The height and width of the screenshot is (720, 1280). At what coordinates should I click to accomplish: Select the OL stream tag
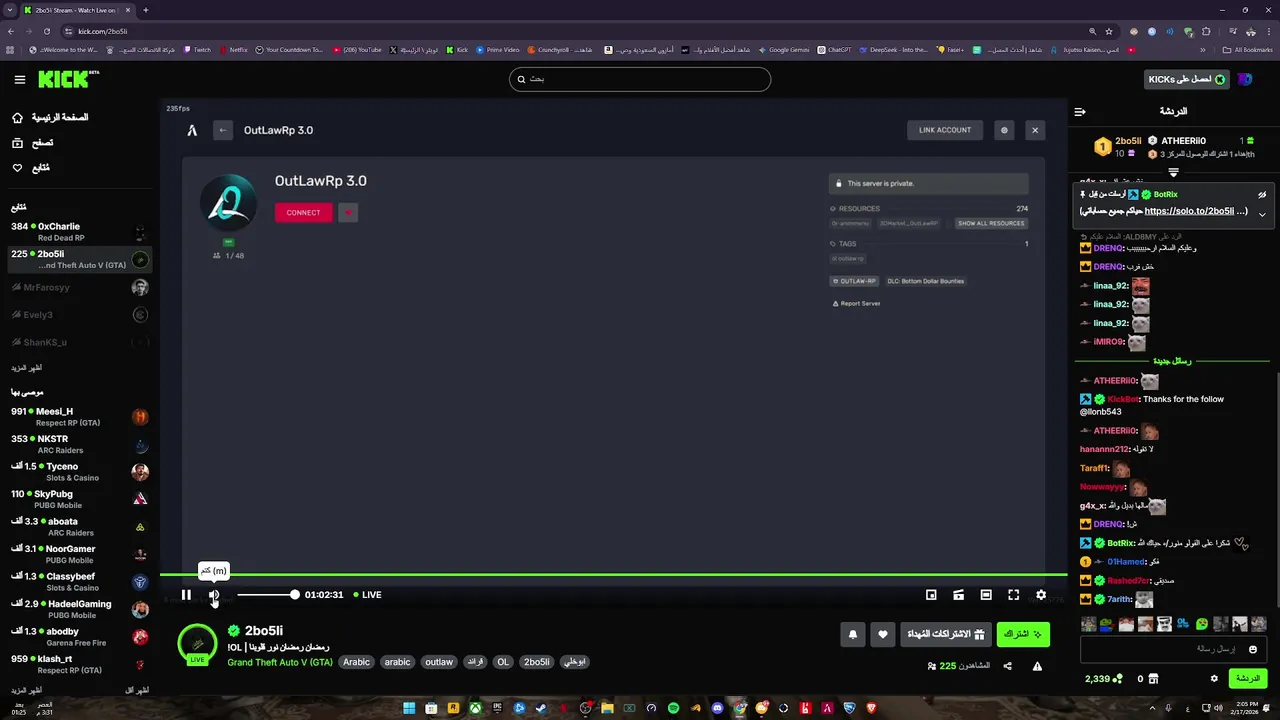pos(503,662)
